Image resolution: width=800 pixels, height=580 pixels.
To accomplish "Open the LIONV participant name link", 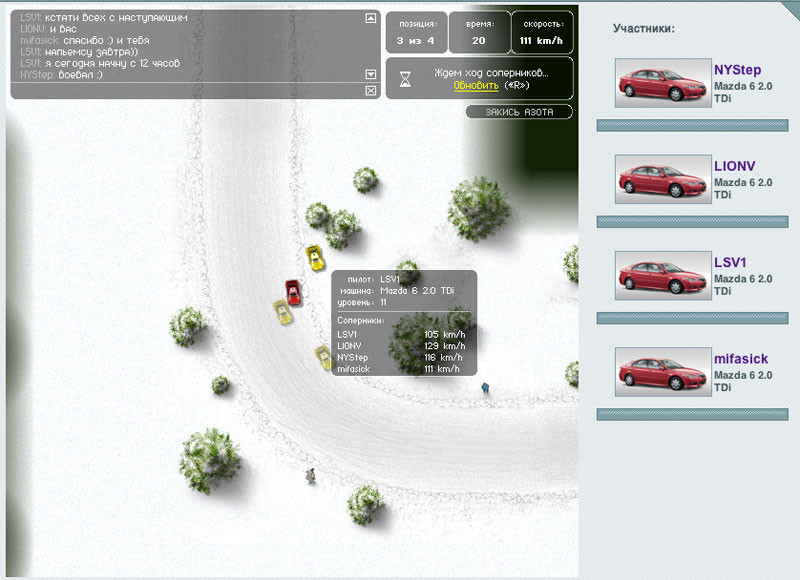I will tap(736, 166).
